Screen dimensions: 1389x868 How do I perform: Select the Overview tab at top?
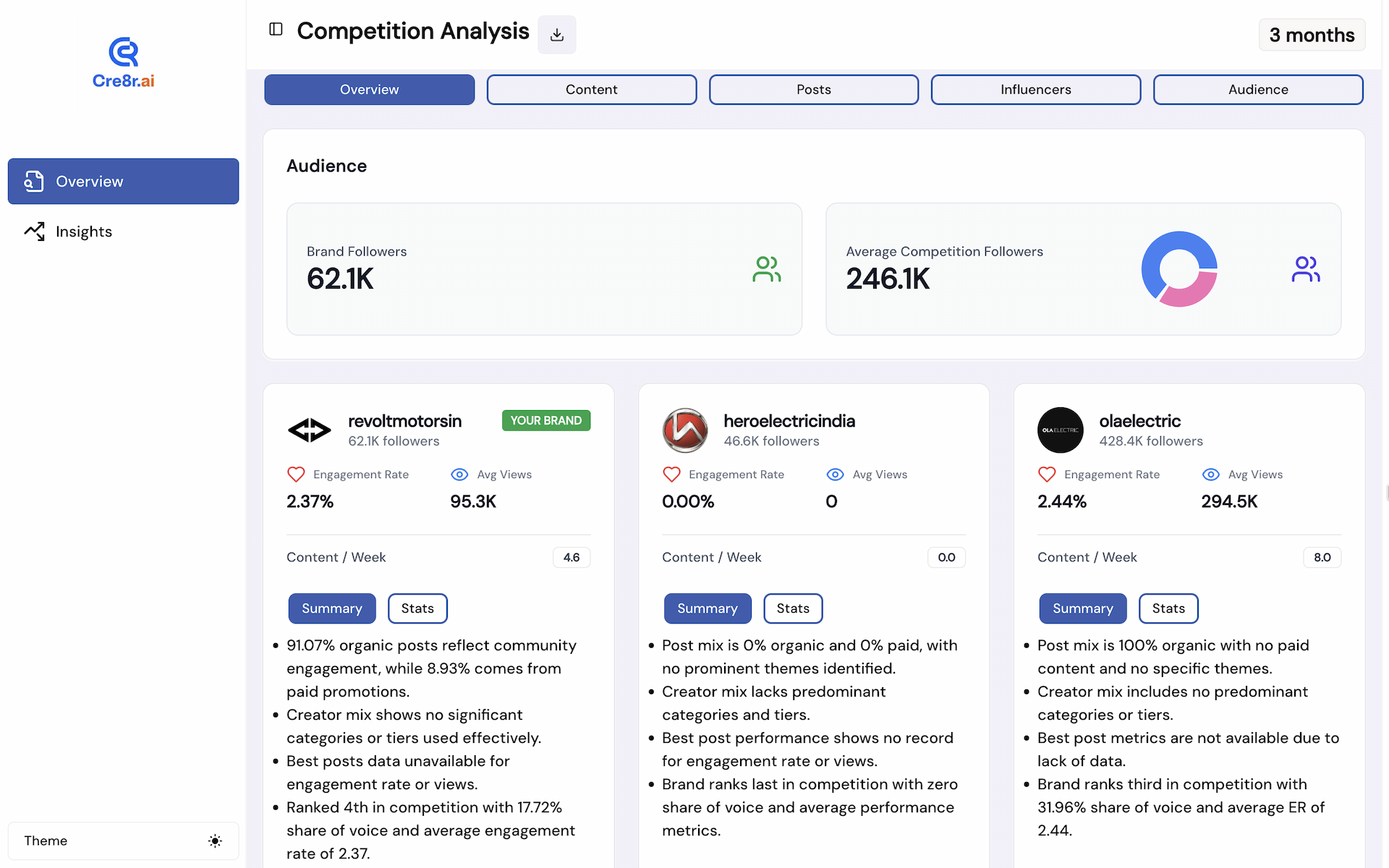370,90
